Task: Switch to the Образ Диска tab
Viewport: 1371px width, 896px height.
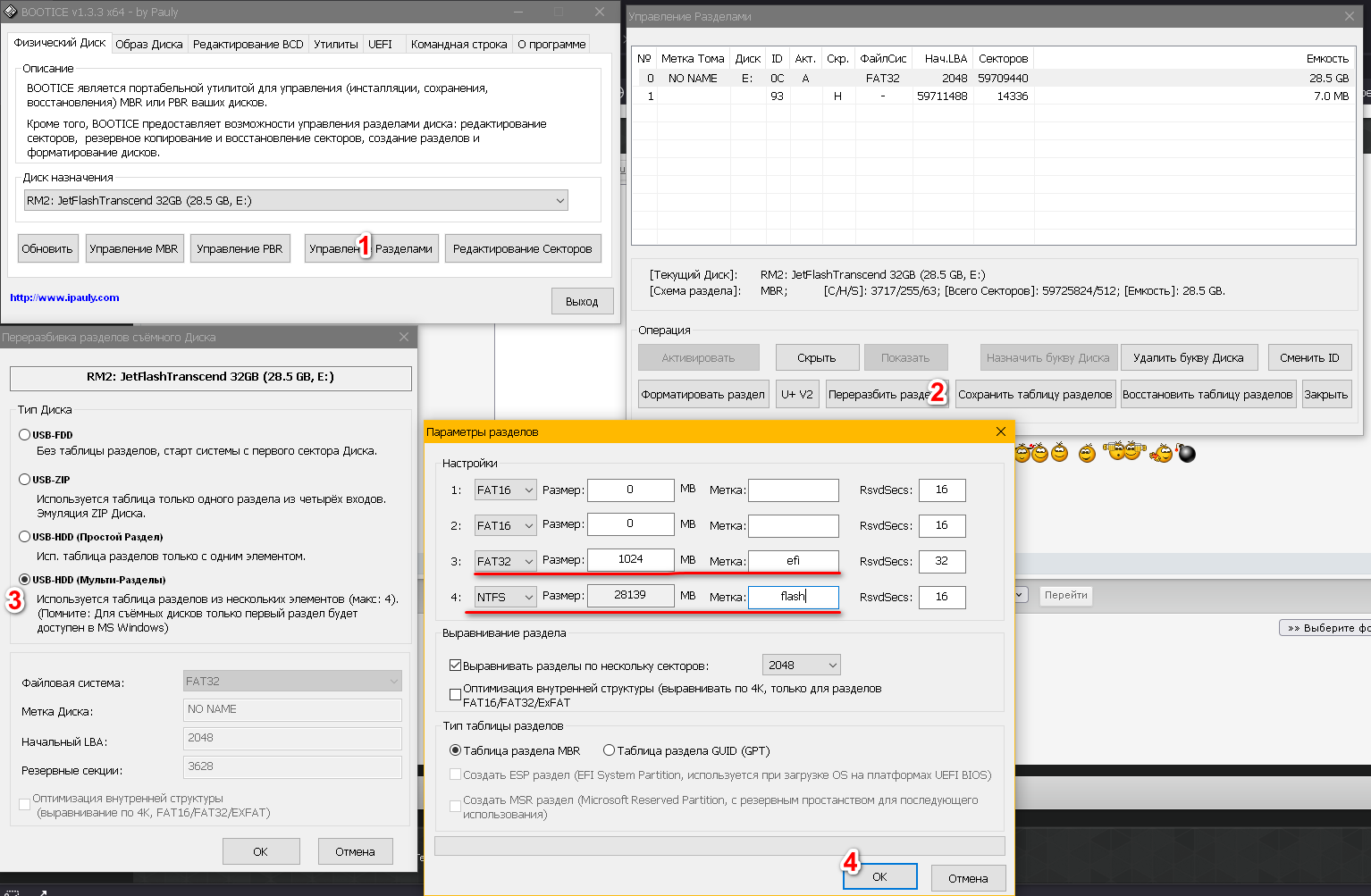Action: click(x=148, y=44)
